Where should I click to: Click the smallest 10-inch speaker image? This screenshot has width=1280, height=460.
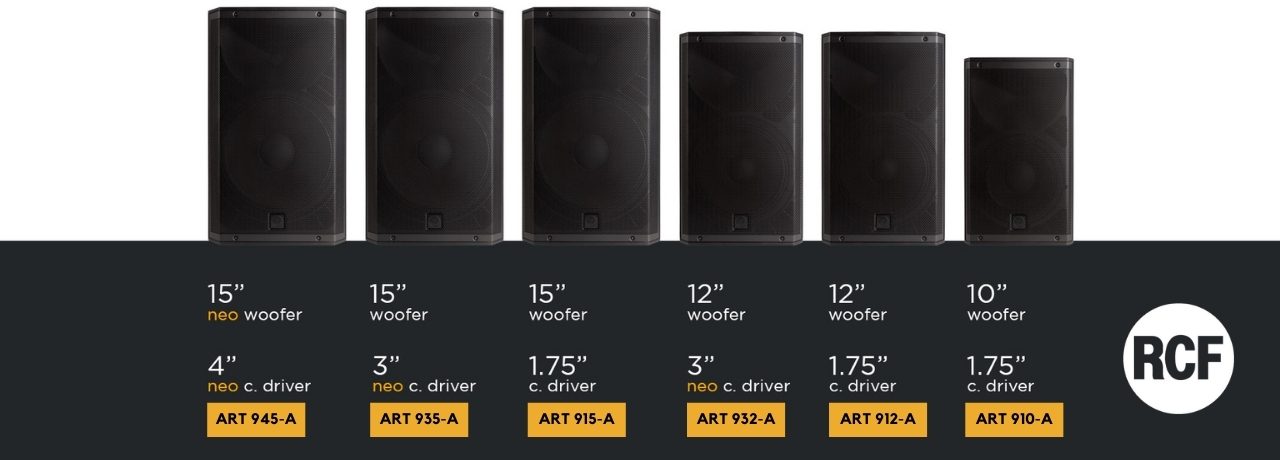(1018, 150)
